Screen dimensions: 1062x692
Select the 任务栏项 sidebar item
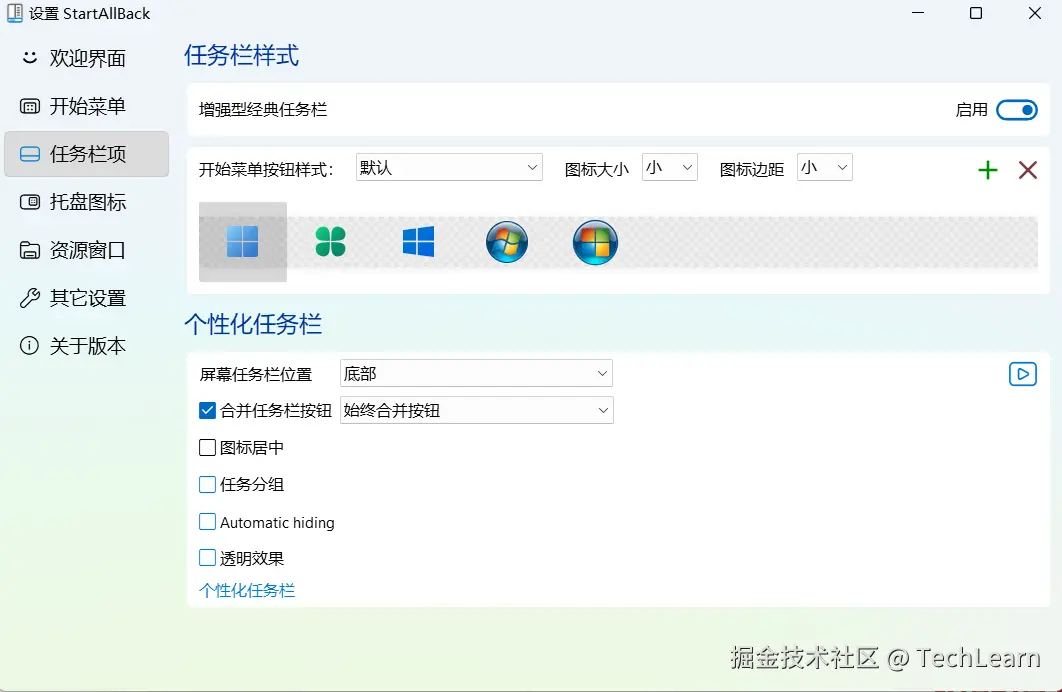(87, 154)
